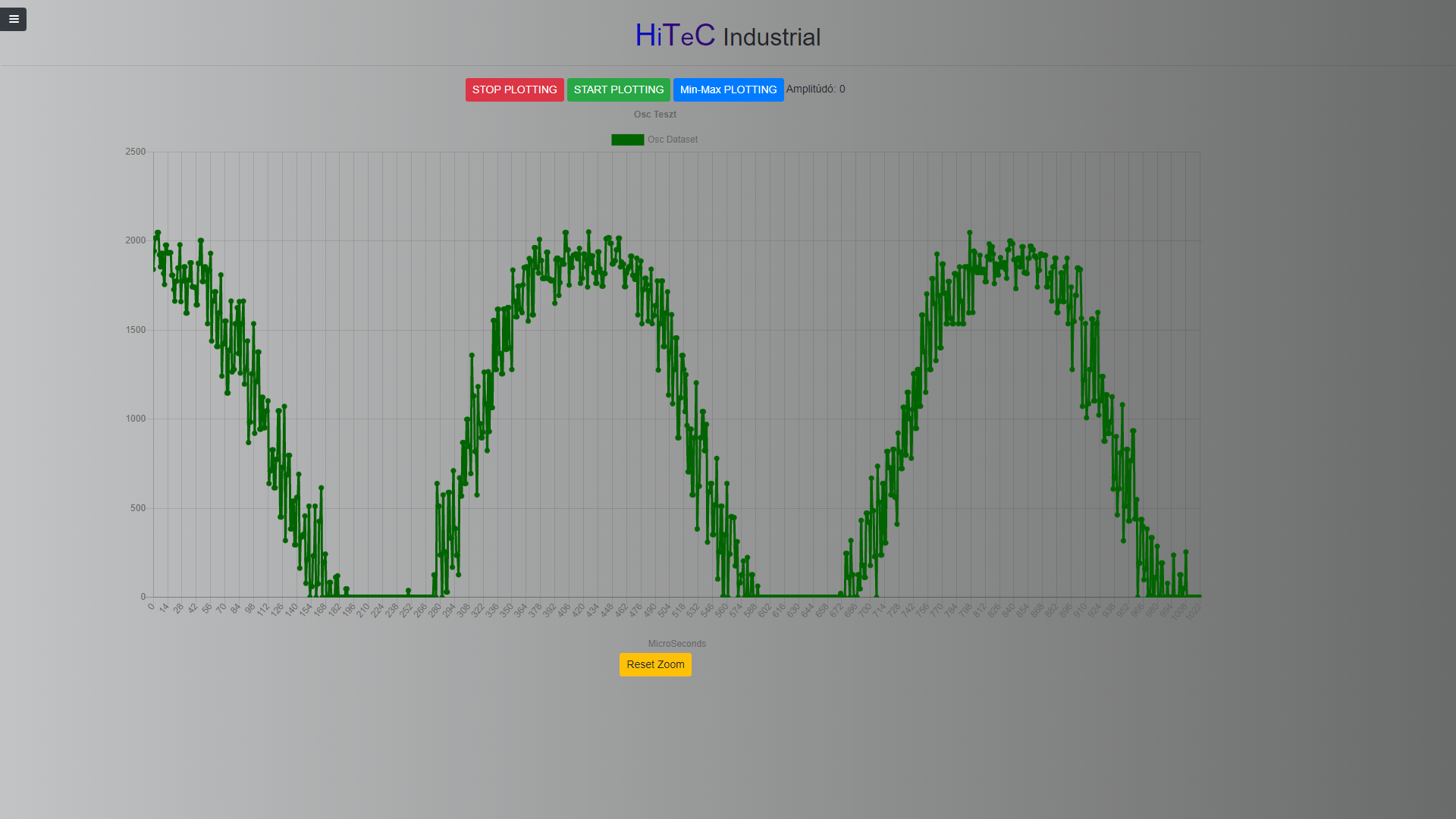Image resolution: width=1456 pixels, height=819 pixels.
Task: Click the 1500 y-axis label
Action: pyautogui.click(x=136, y=330)
